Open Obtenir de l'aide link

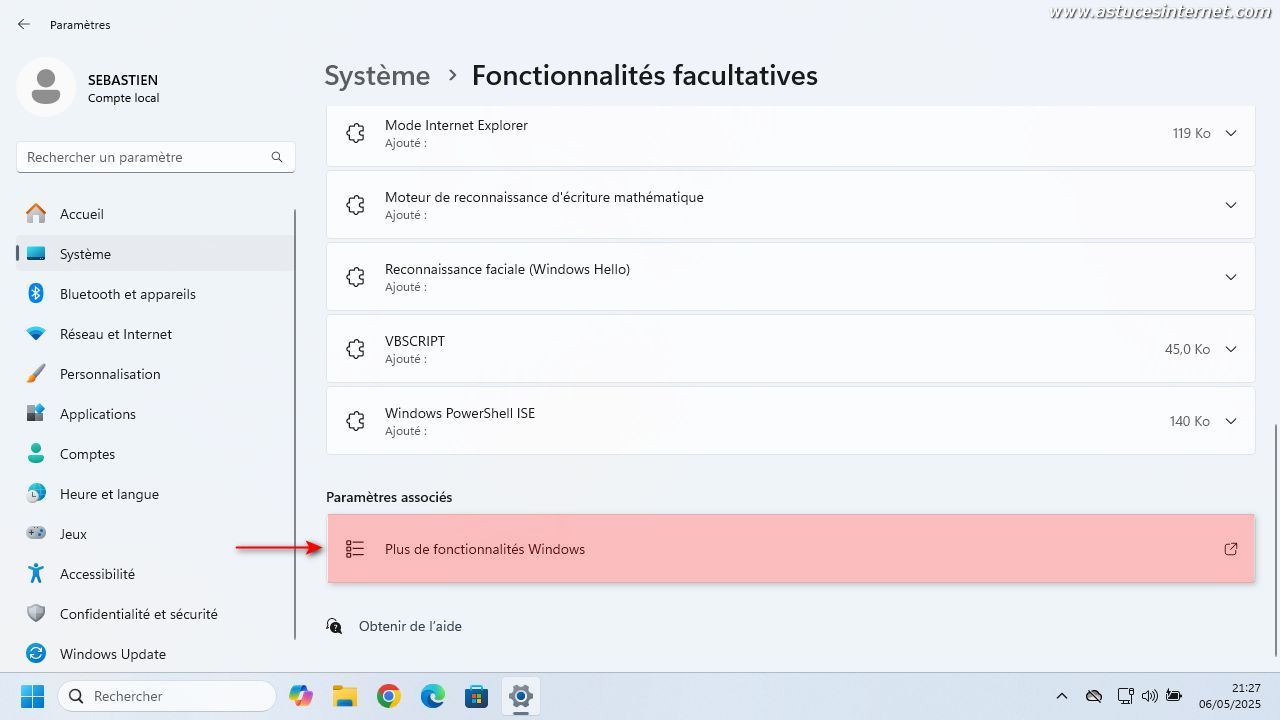tap(410, 626)
